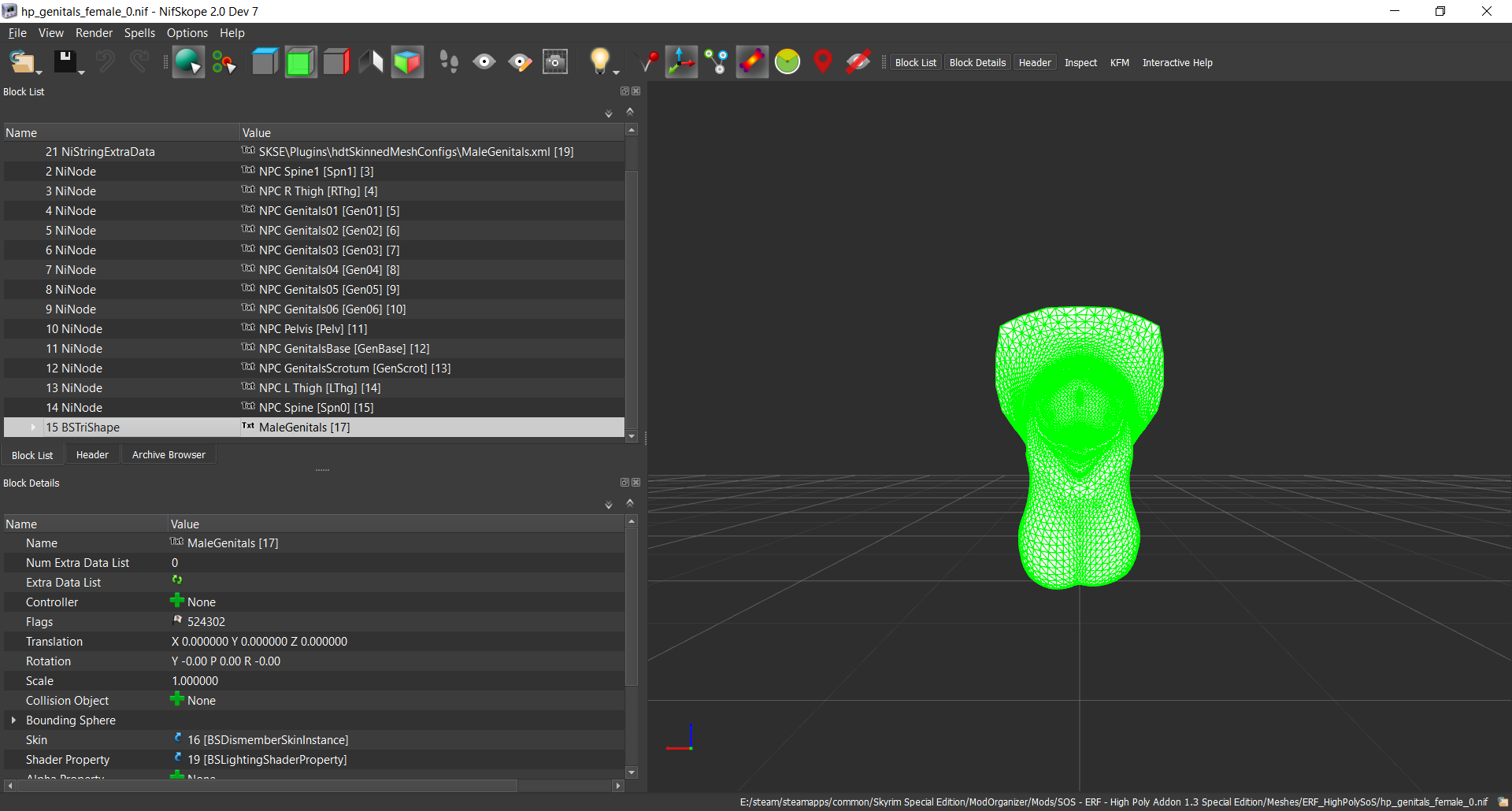Collapse all in Block Details panel

coord(630,503)
